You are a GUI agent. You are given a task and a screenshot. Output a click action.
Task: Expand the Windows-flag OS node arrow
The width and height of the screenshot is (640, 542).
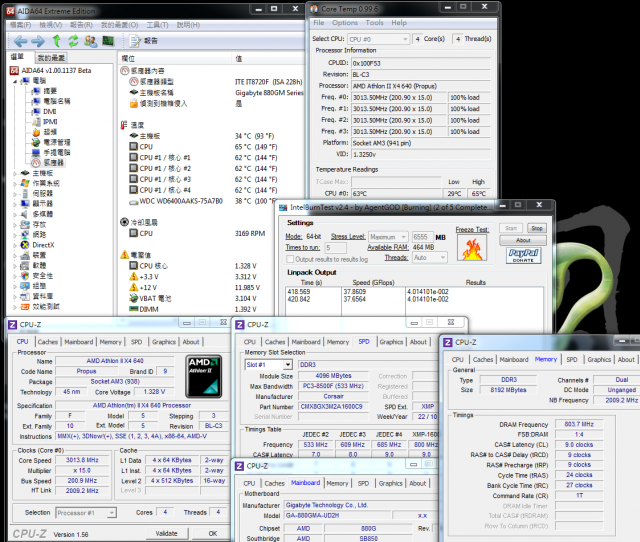[15, 184]
